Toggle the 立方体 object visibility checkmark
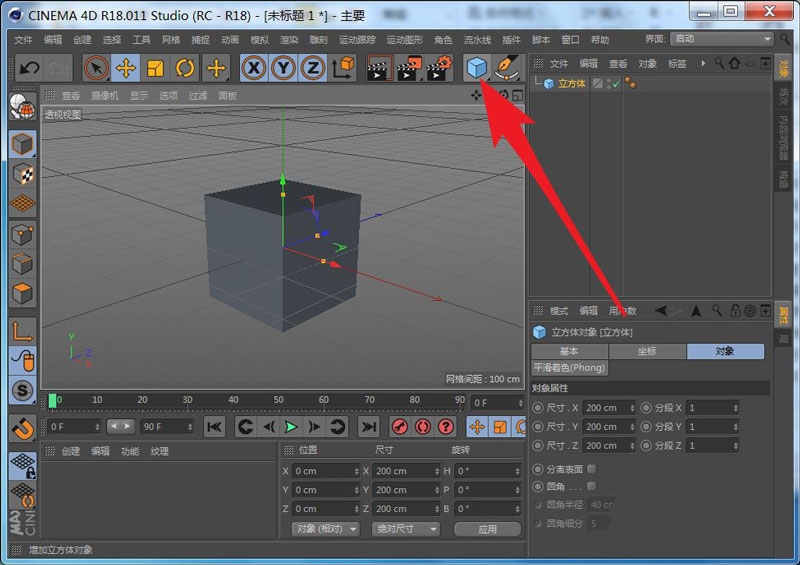This screenshot has height=565, width=800. 616,84
